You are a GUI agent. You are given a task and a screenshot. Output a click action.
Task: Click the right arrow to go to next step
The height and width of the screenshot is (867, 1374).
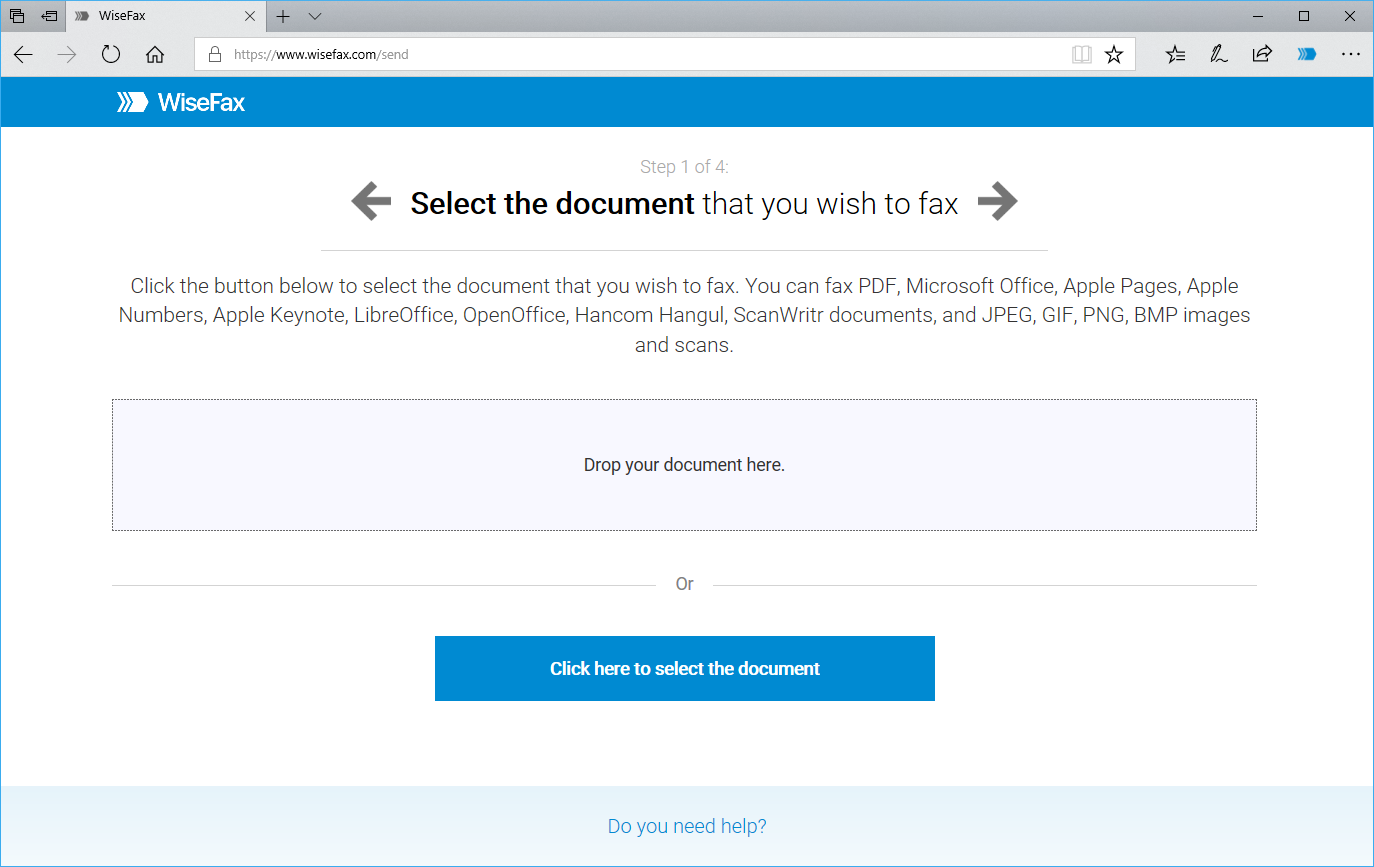pos(997,202)
